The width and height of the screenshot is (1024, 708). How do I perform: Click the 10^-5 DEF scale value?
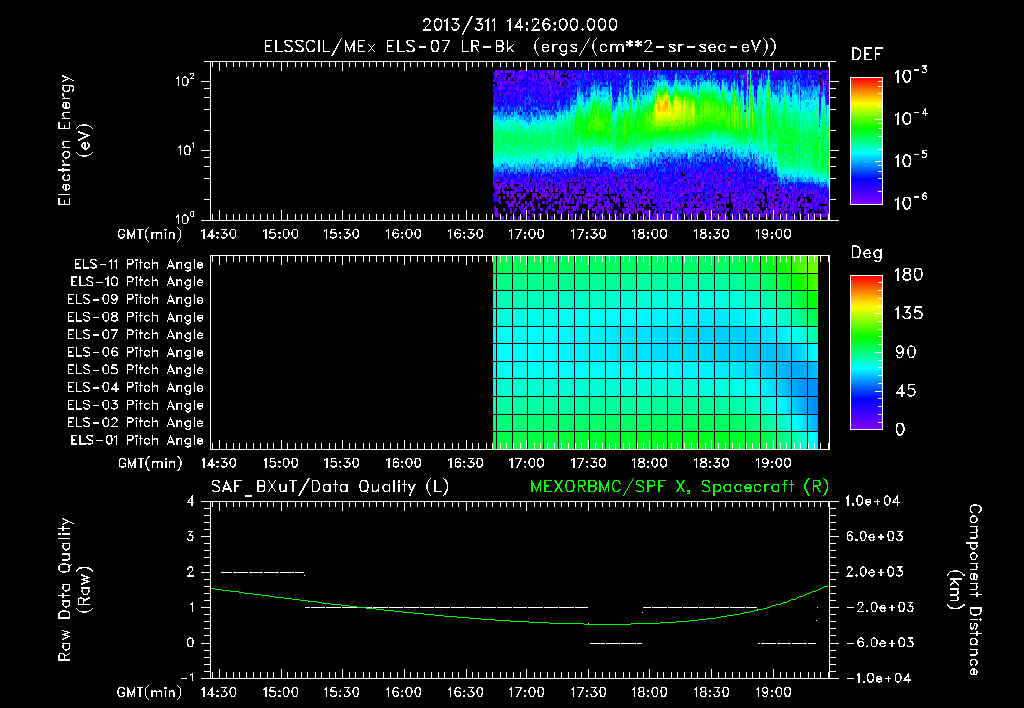(910, 159)
